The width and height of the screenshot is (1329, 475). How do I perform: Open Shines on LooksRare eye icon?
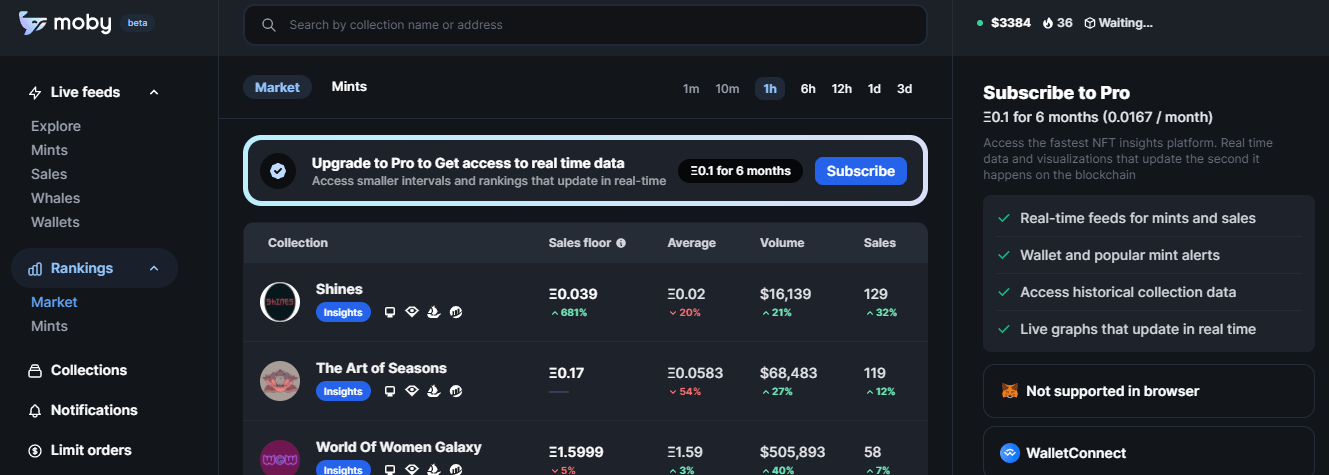tap(411, 313)
